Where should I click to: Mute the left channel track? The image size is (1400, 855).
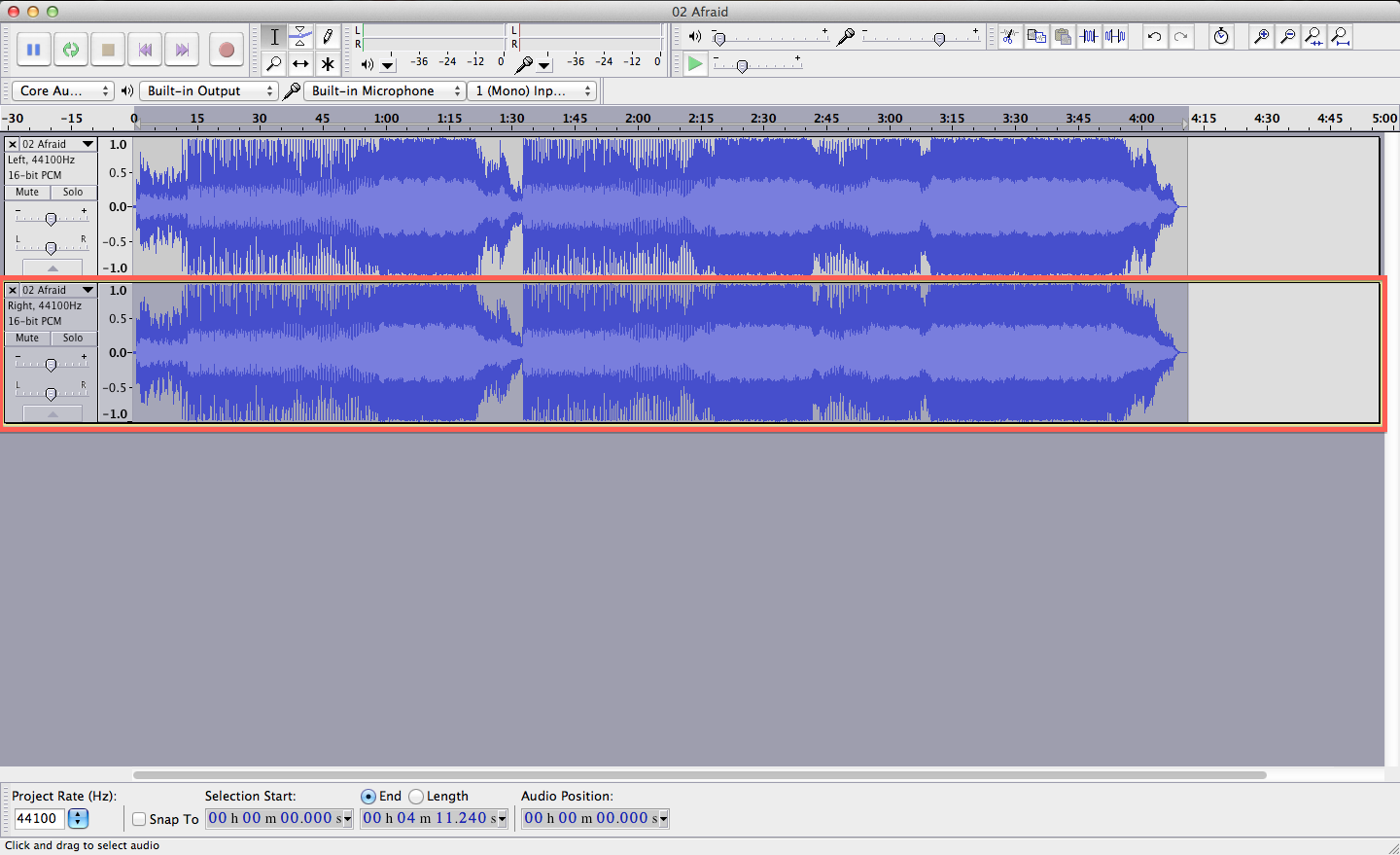click(25, 192)
